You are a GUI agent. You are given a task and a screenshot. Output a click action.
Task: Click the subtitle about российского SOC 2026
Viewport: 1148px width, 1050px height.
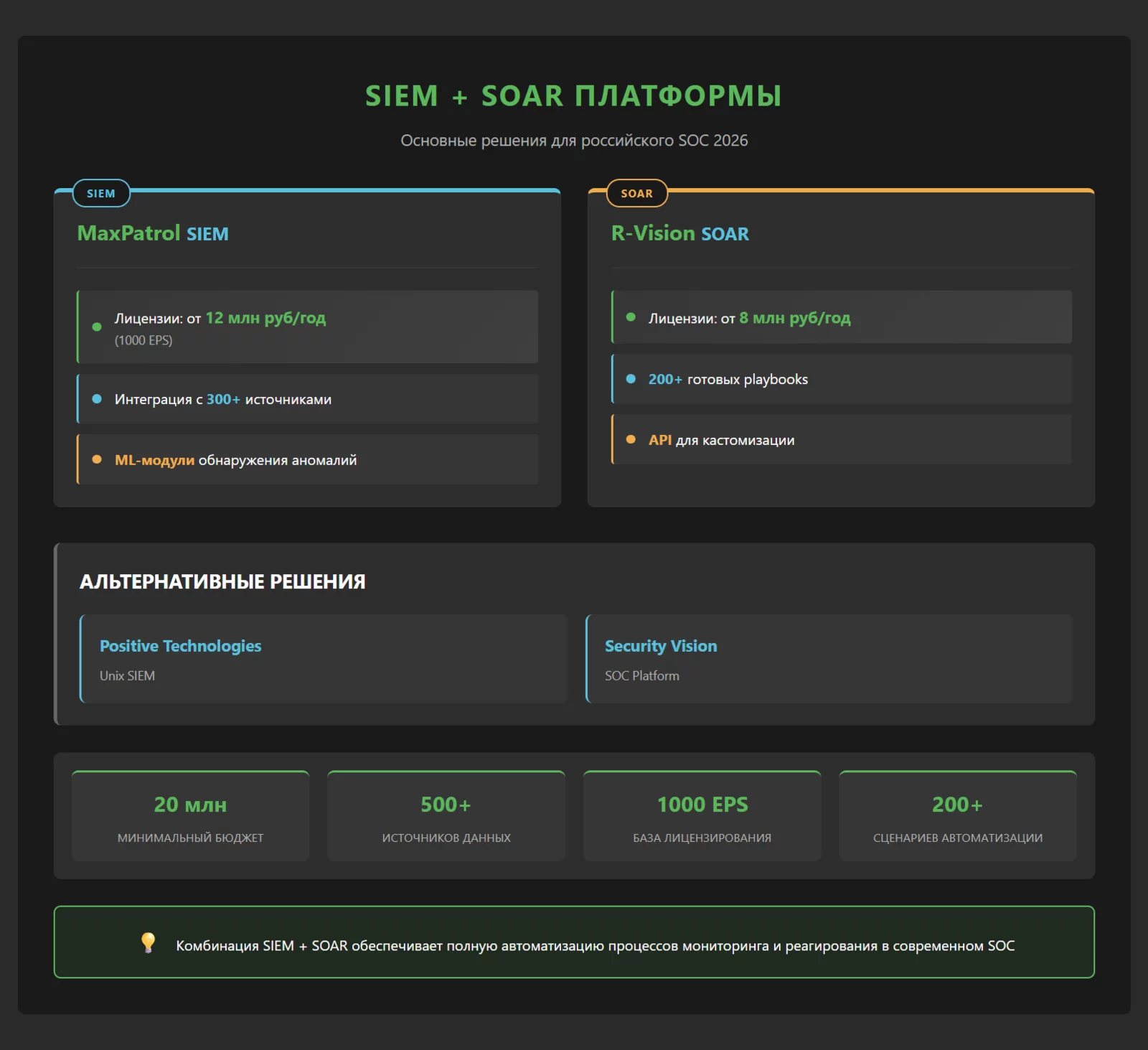574,140
